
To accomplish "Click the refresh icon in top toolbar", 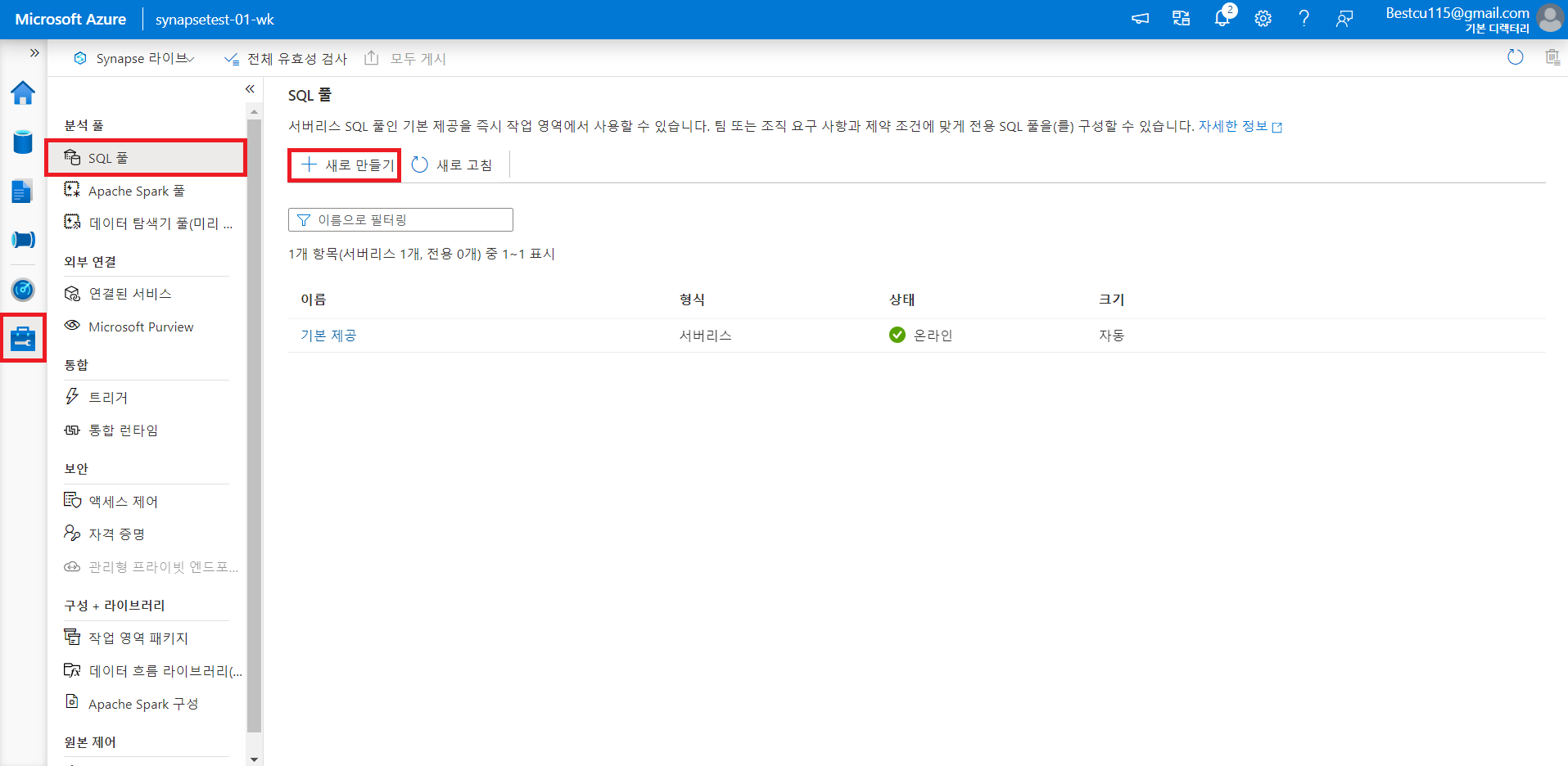I will 1515,57.
